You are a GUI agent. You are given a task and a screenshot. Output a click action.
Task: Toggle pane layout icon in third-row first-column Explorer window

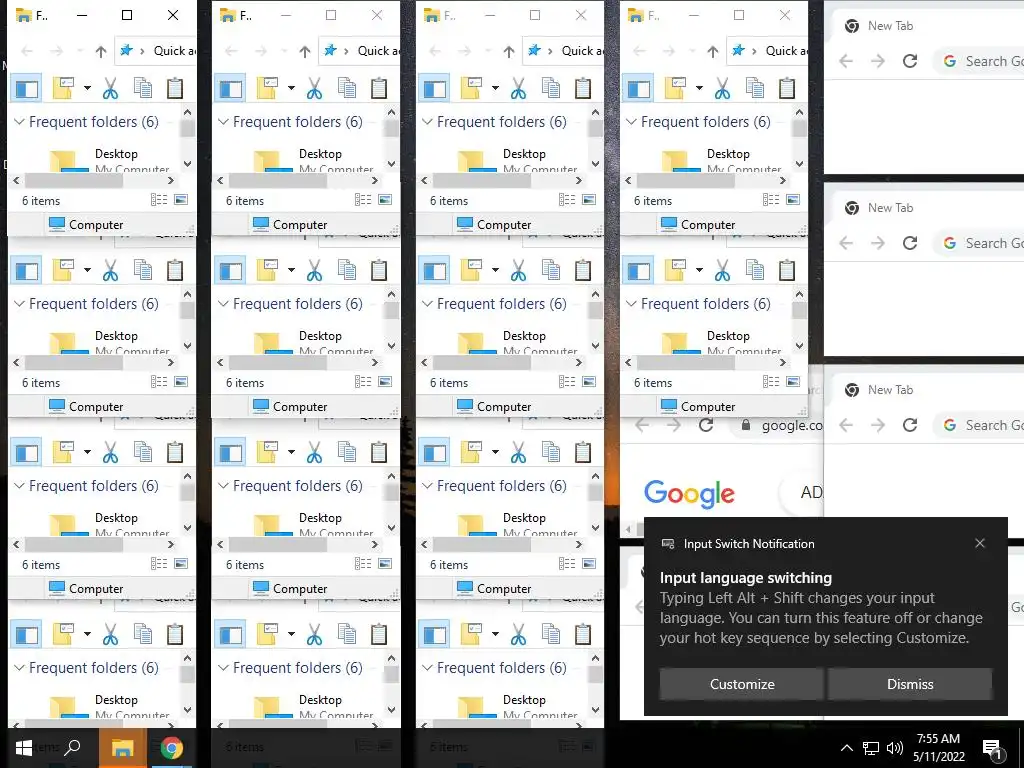[x=27, y=452]
